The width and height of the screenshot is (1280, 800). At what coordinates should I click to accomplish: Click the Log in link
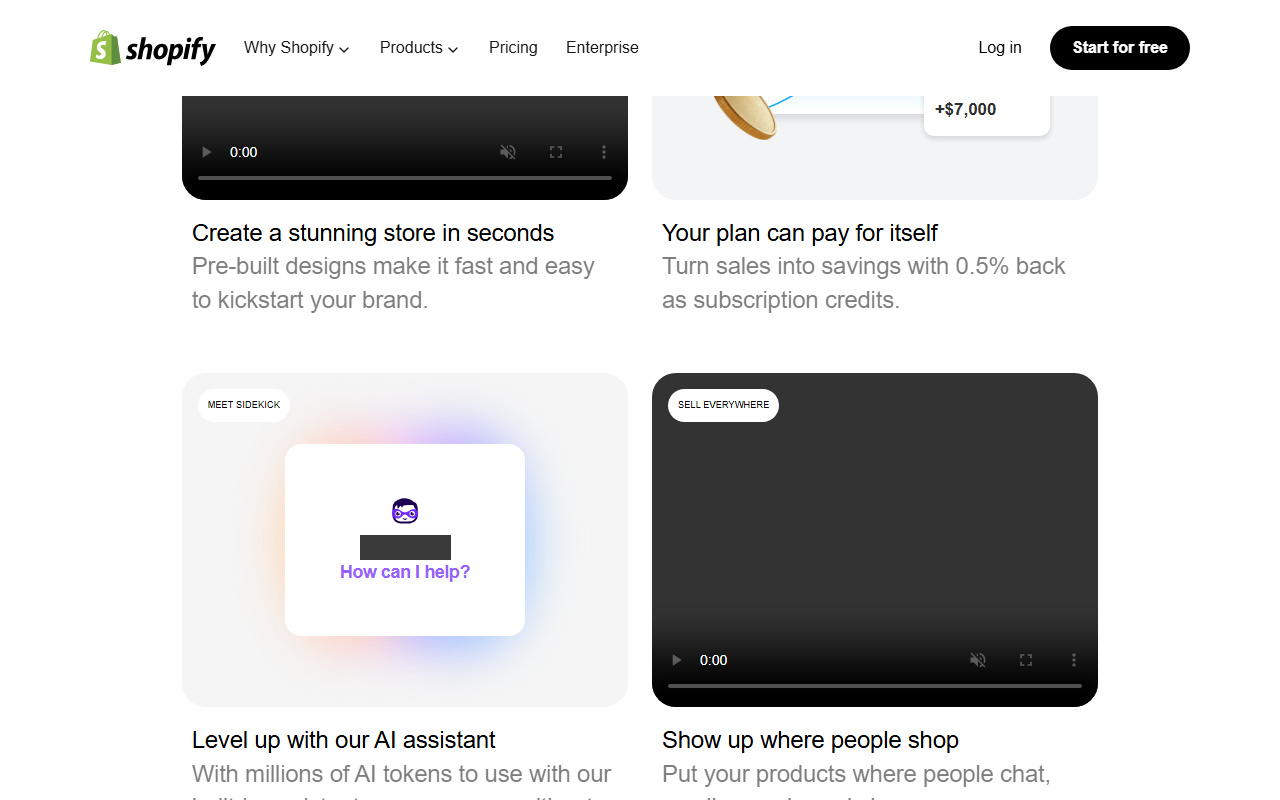(x=1000, y=48)
